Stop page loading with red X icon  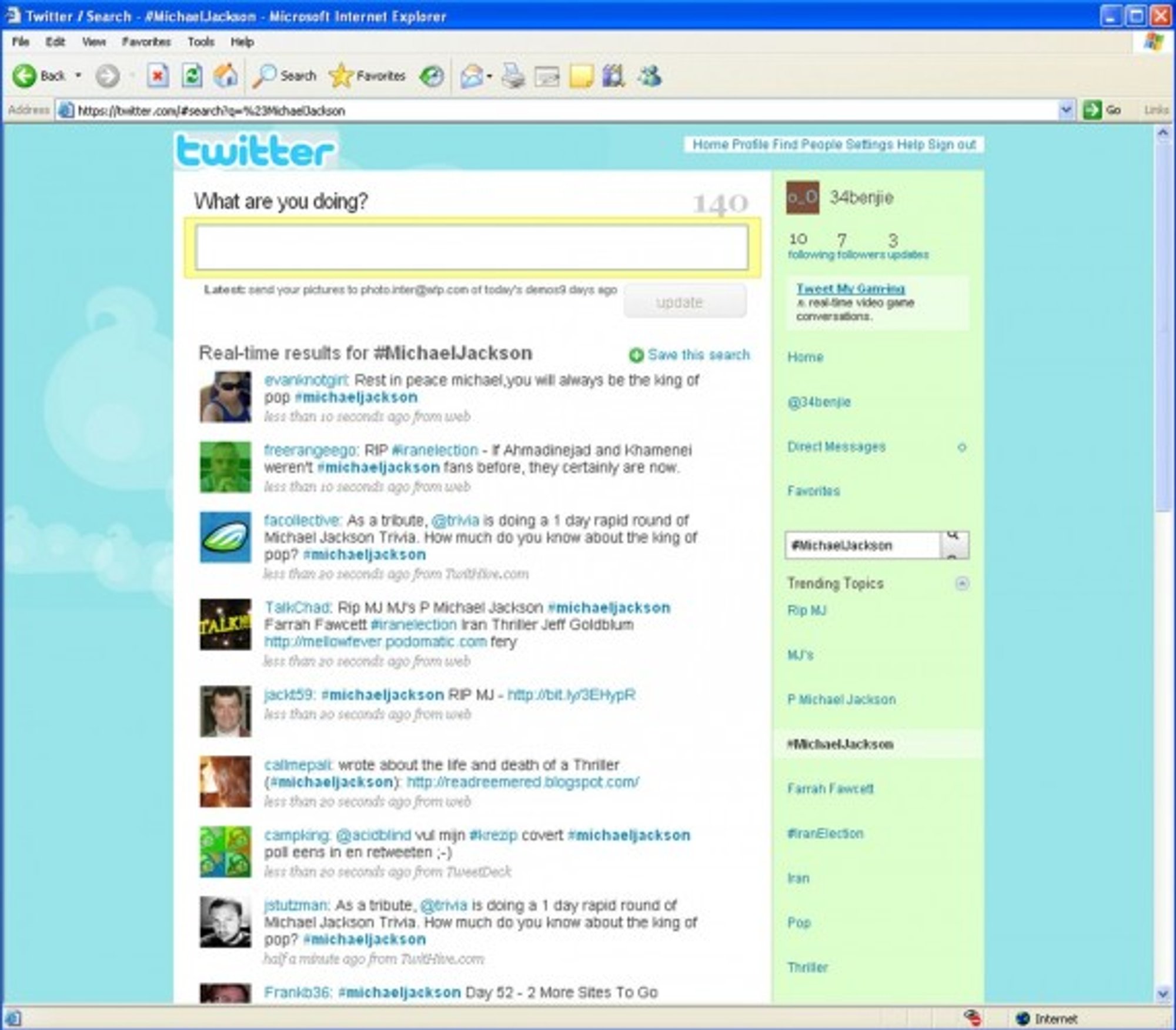[158, 76]
